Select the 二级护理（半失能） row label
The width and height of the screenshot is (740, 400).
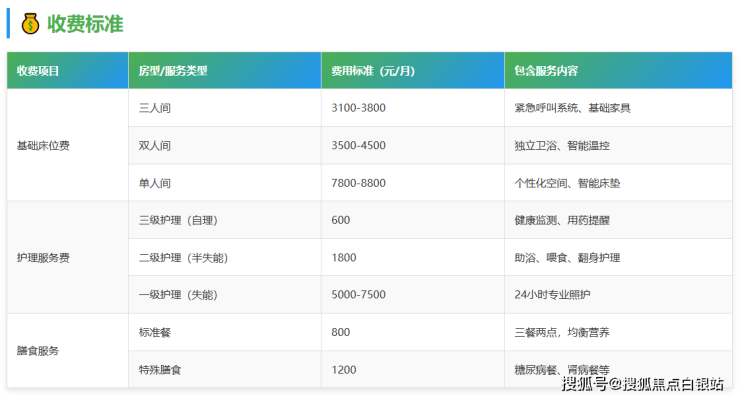(184, 258)
